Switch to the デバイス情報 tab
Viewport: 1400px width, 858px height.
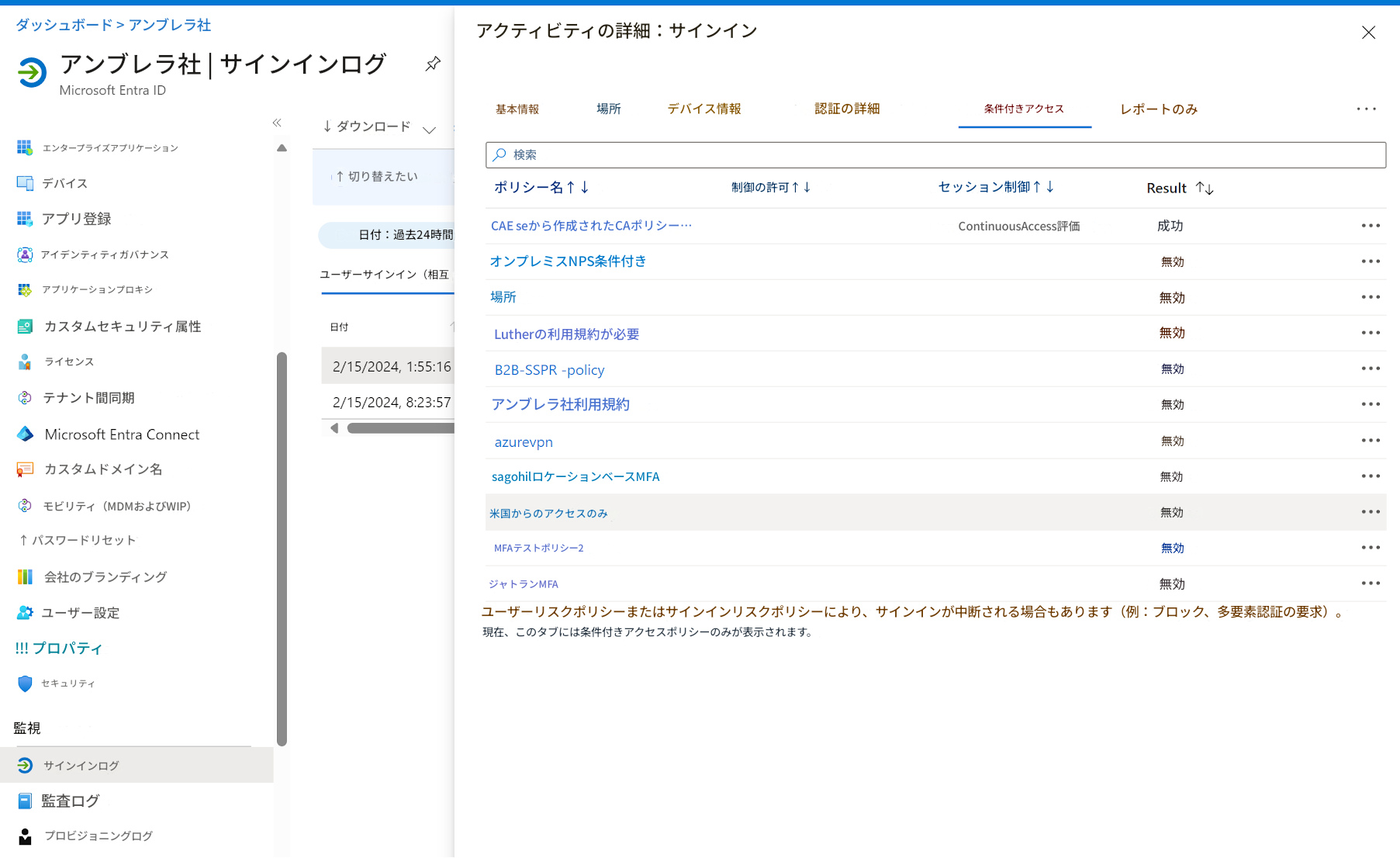coord(704,109)
